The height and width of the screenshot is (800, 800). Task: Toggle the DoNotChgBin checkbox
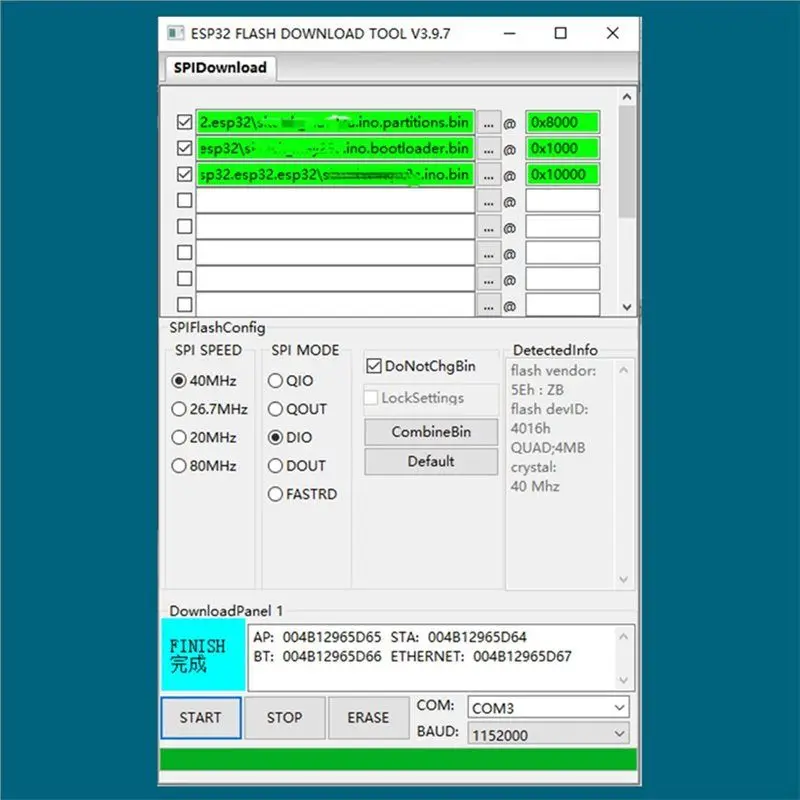(373, 366)
